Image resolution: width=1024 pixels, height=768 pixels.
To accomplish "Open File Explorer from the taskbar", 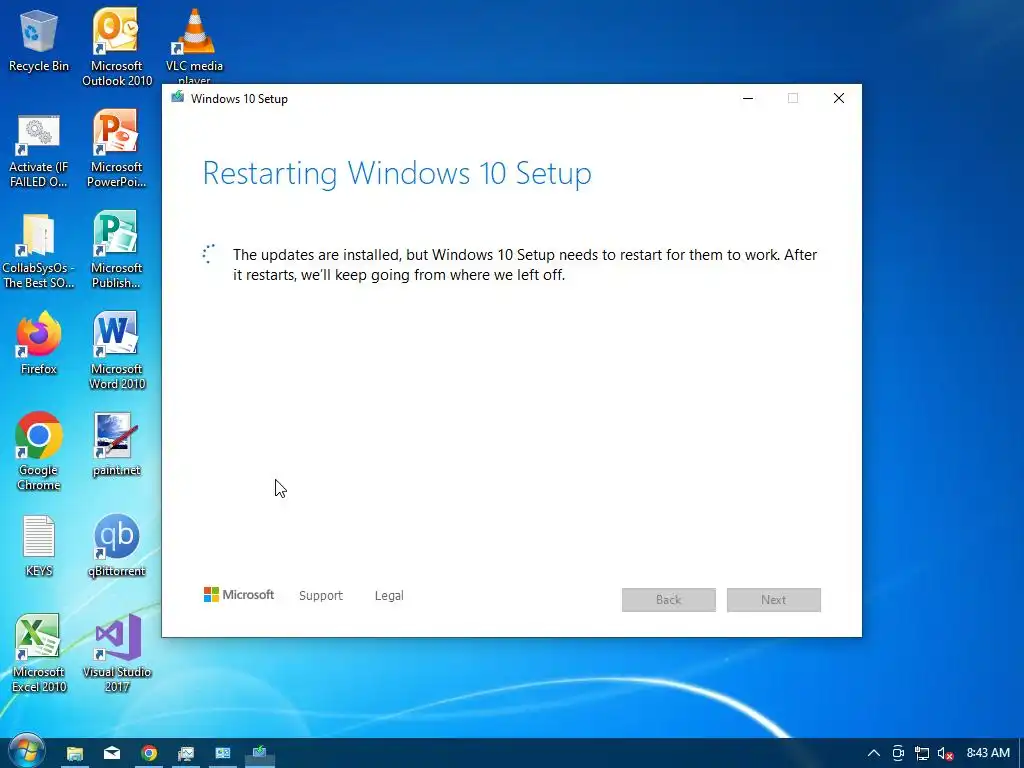I will 74,753.
